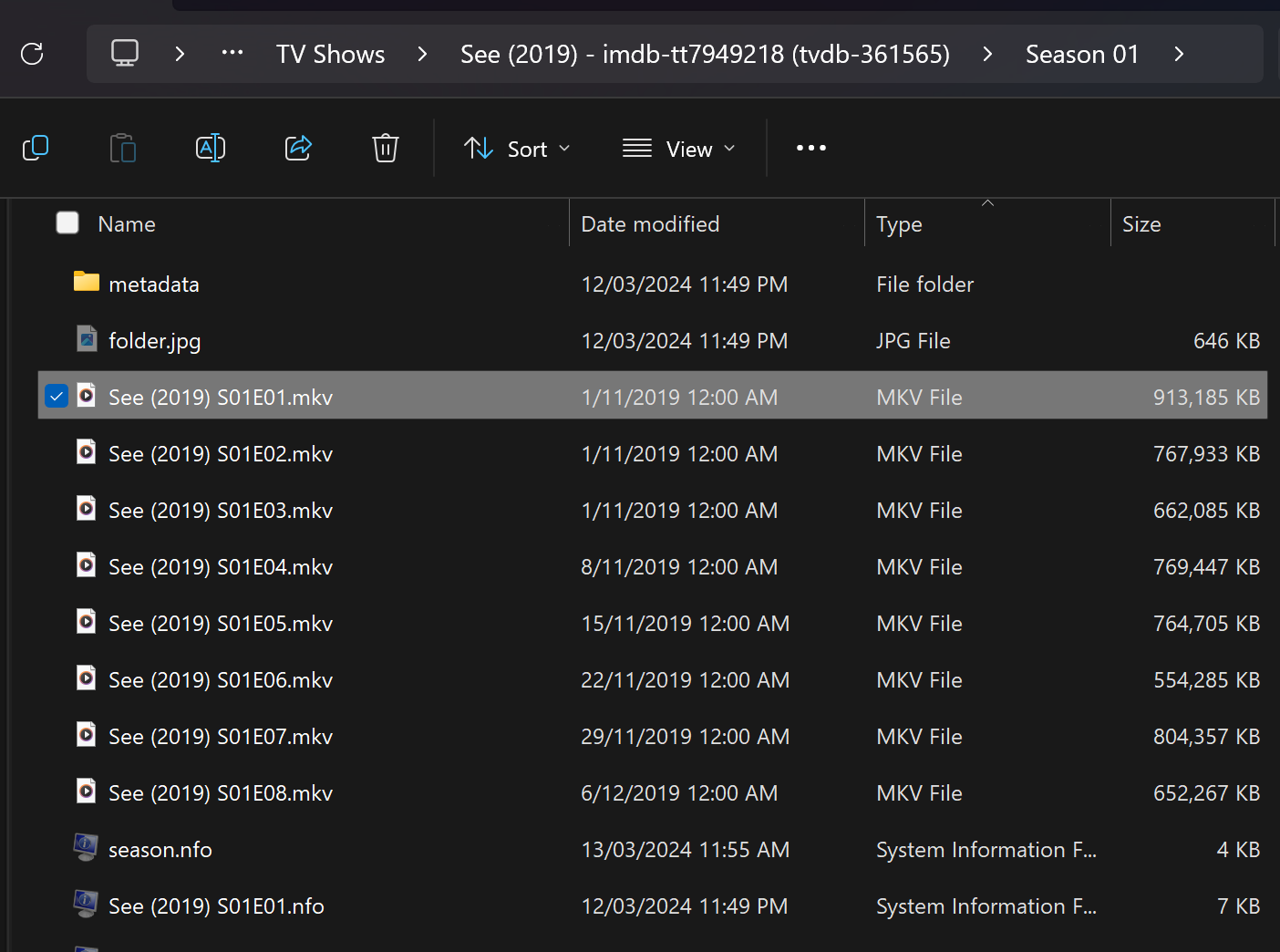Uncheck the See (2019) S01E01.mkv checkbox
The width and height of the screenshot is (1280, 952).
coord(57,397)
